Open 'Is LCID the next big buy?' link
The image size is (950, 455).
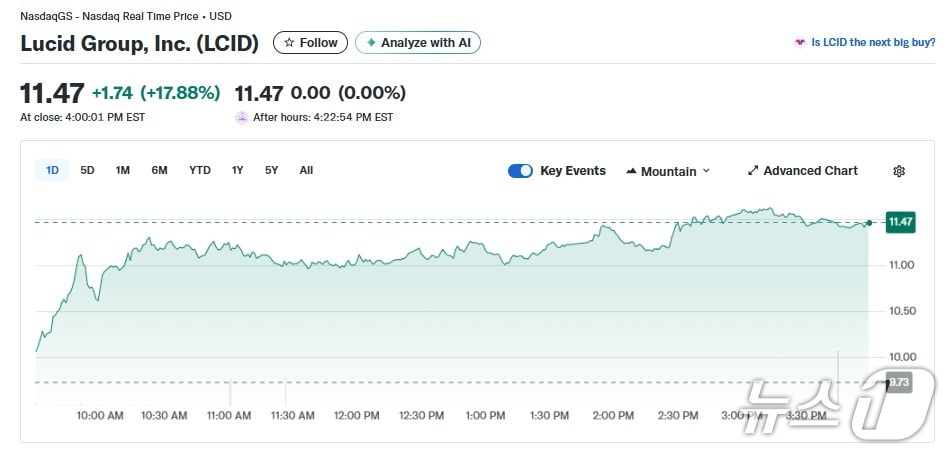click(x=873, y=42)
